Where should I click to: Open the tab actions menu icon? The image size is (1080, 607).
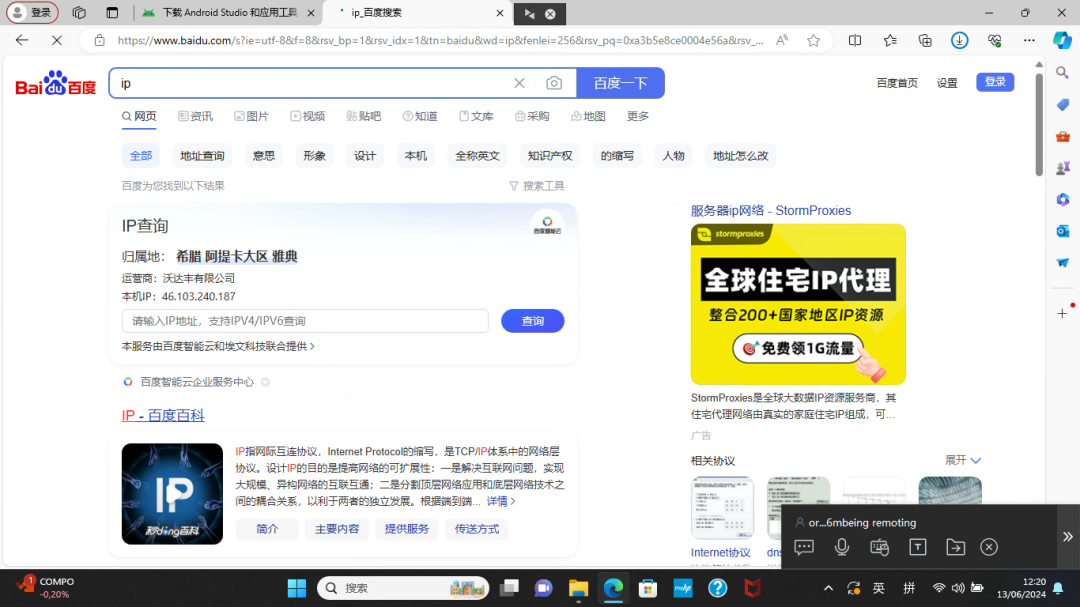click(112, 12)
